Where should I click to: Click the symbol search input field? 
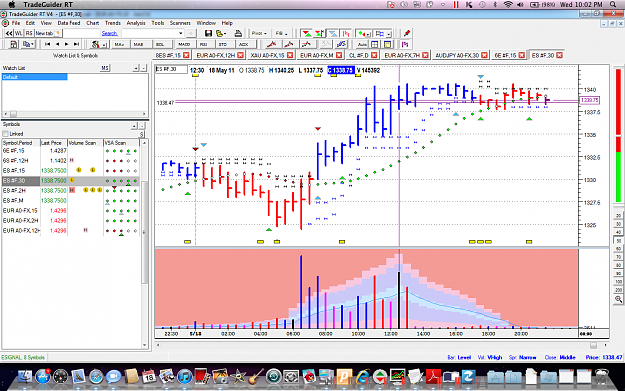(x=82, y=33)
